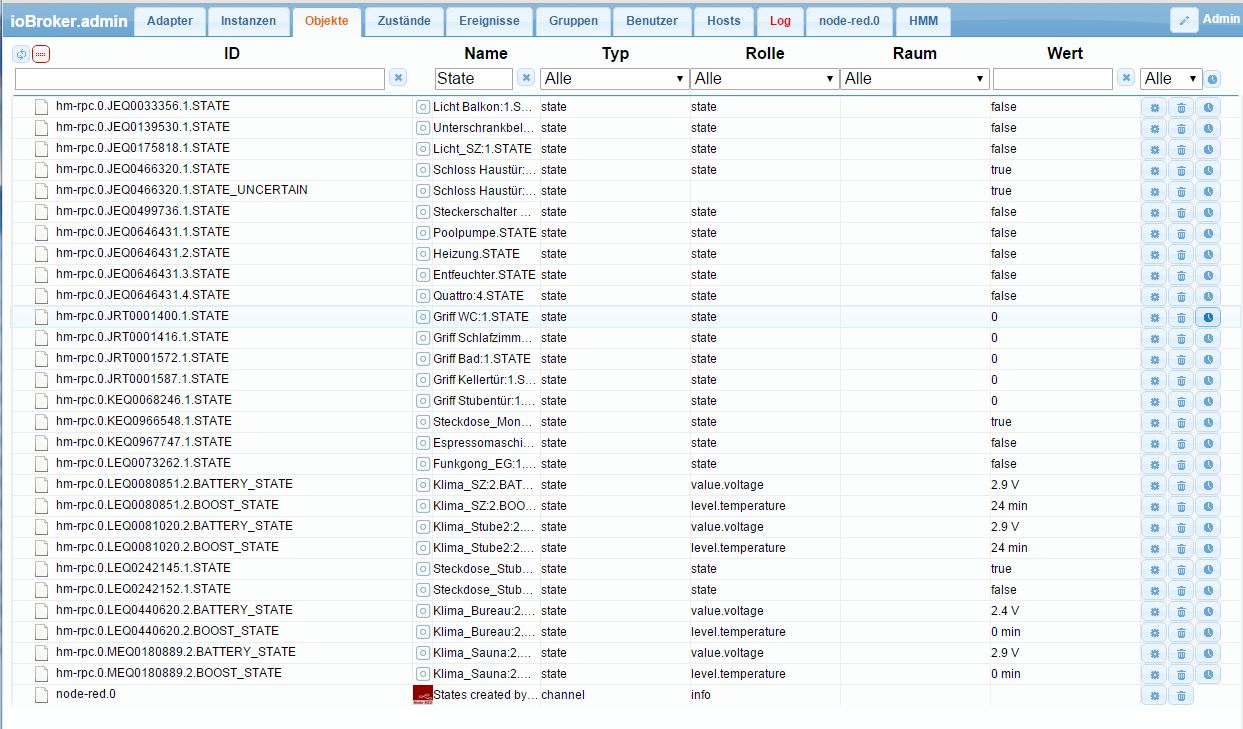Open the Raum filter dropdown
1243x729 pixels.
coord(914,78)
